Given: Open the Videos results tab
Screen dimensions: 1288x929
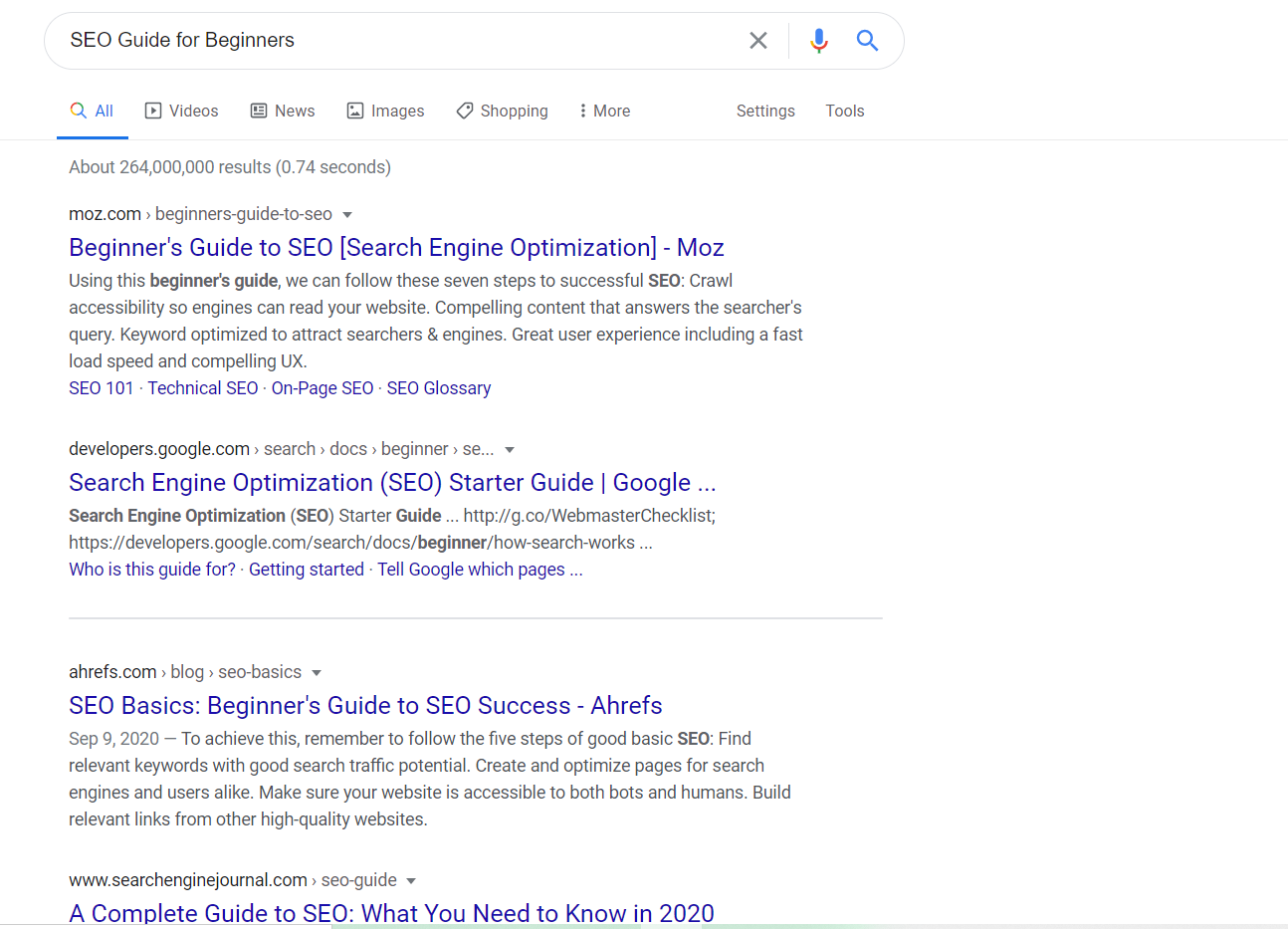Looking at the screenshot, I should pos(181,111).
